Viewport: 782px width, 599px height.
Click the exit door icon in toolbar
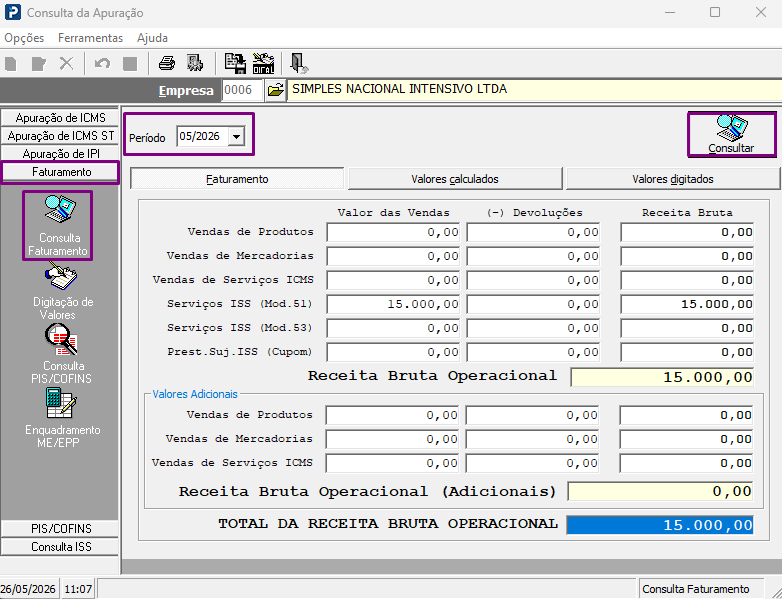coord(298,63)
